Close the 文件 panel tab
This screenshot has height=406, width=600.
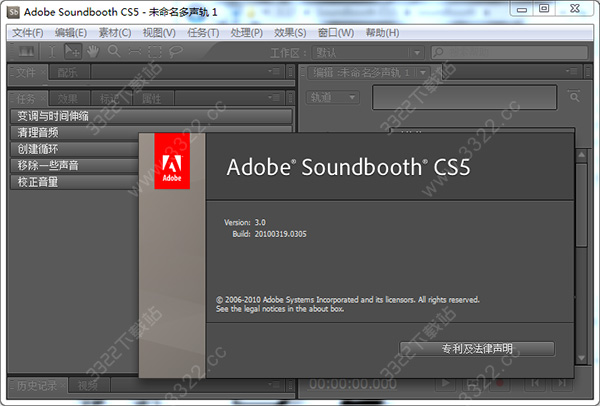tap(43, 71)
